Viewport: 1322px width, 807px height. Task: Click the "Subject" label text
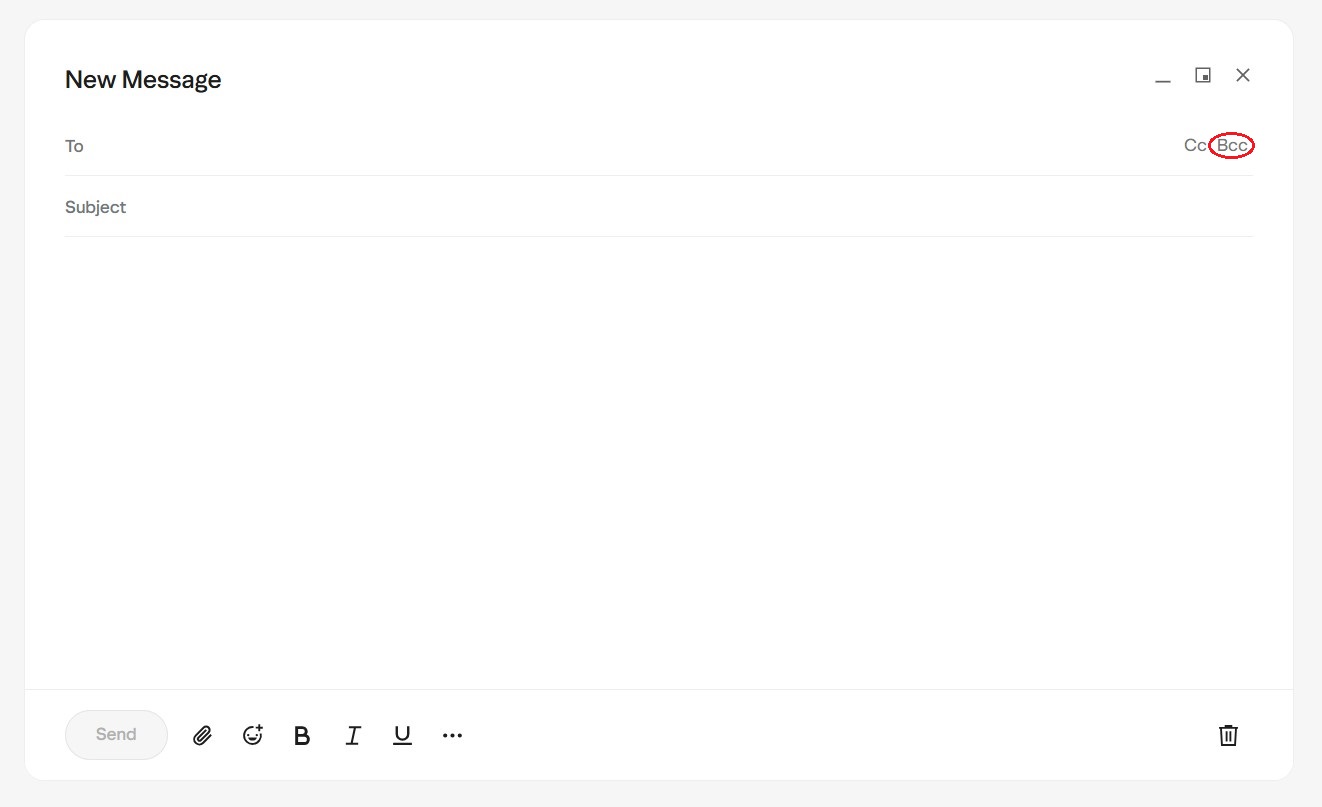[x=96, y=207]
